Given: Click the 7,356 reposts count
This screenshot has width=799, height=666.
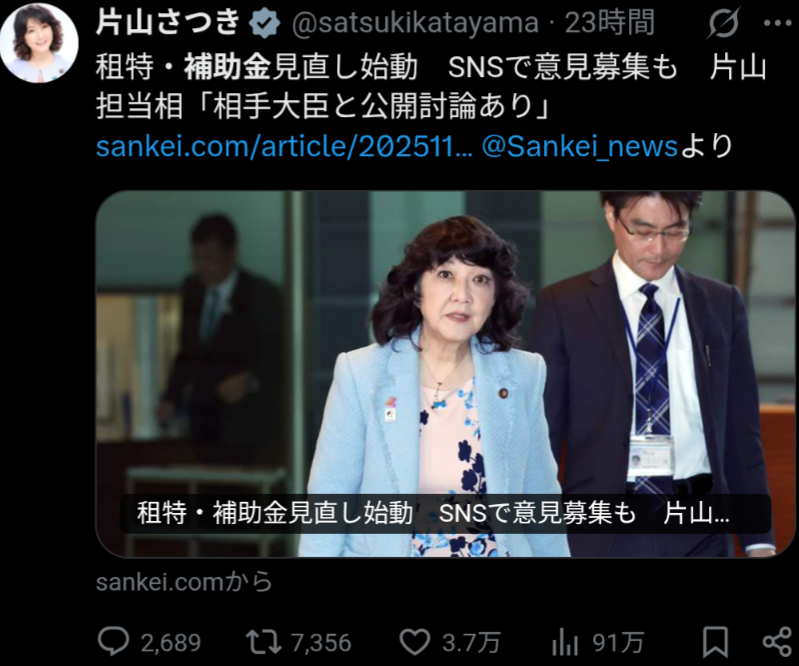Looking at the screenshot, I should pyautogui.click(x=322, y=643).
